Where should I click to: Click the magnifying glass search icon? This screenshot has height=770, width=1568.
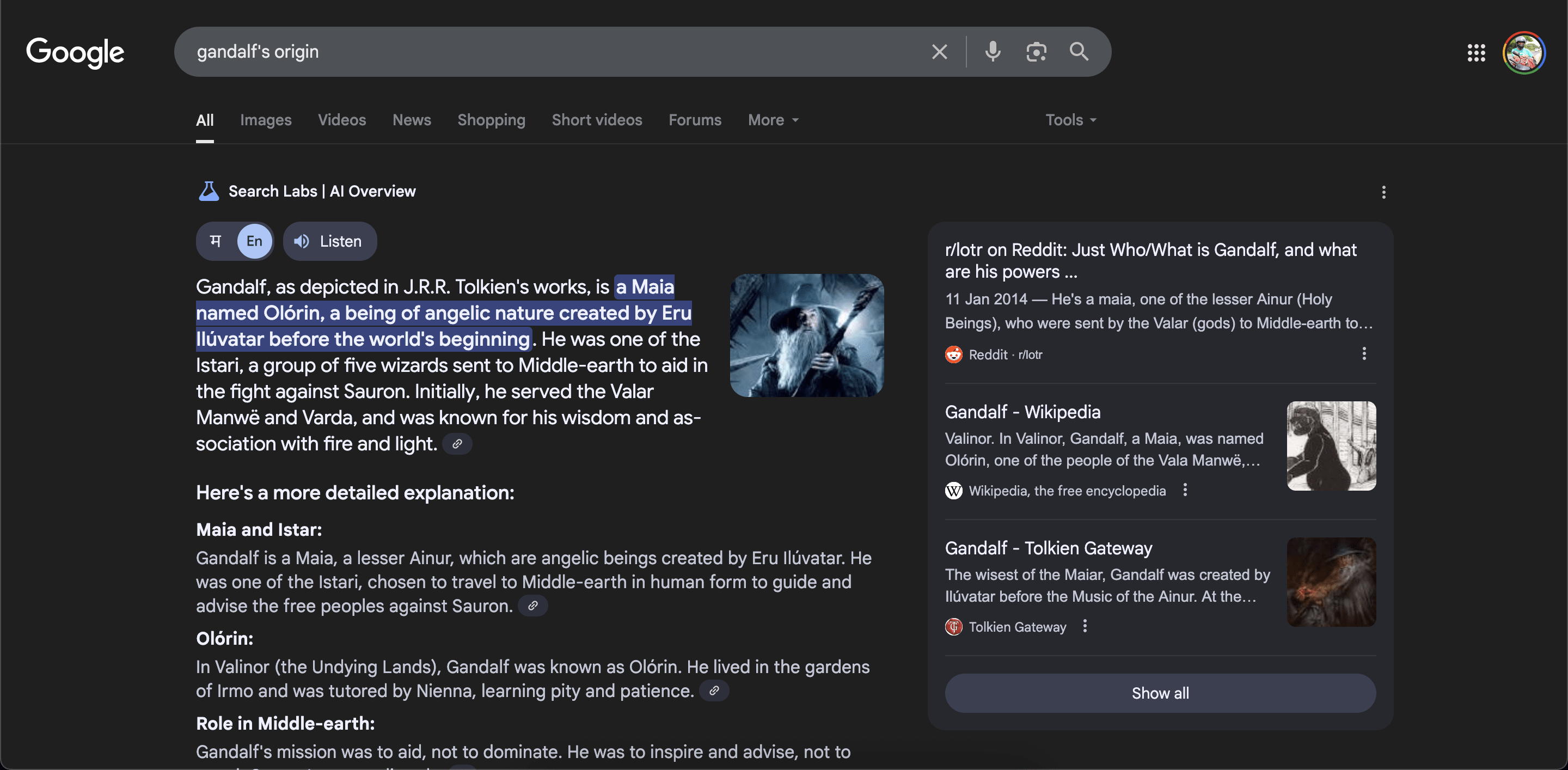pos(1079,52)
